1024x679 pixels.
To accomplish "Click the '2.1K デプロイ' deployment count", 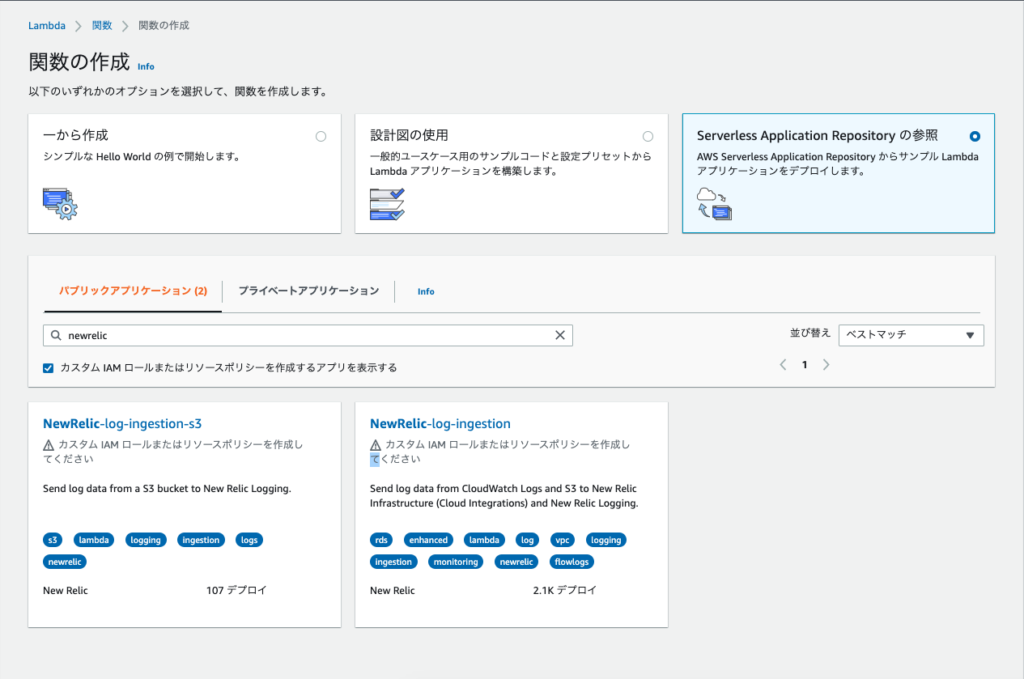I will (564, 590).
